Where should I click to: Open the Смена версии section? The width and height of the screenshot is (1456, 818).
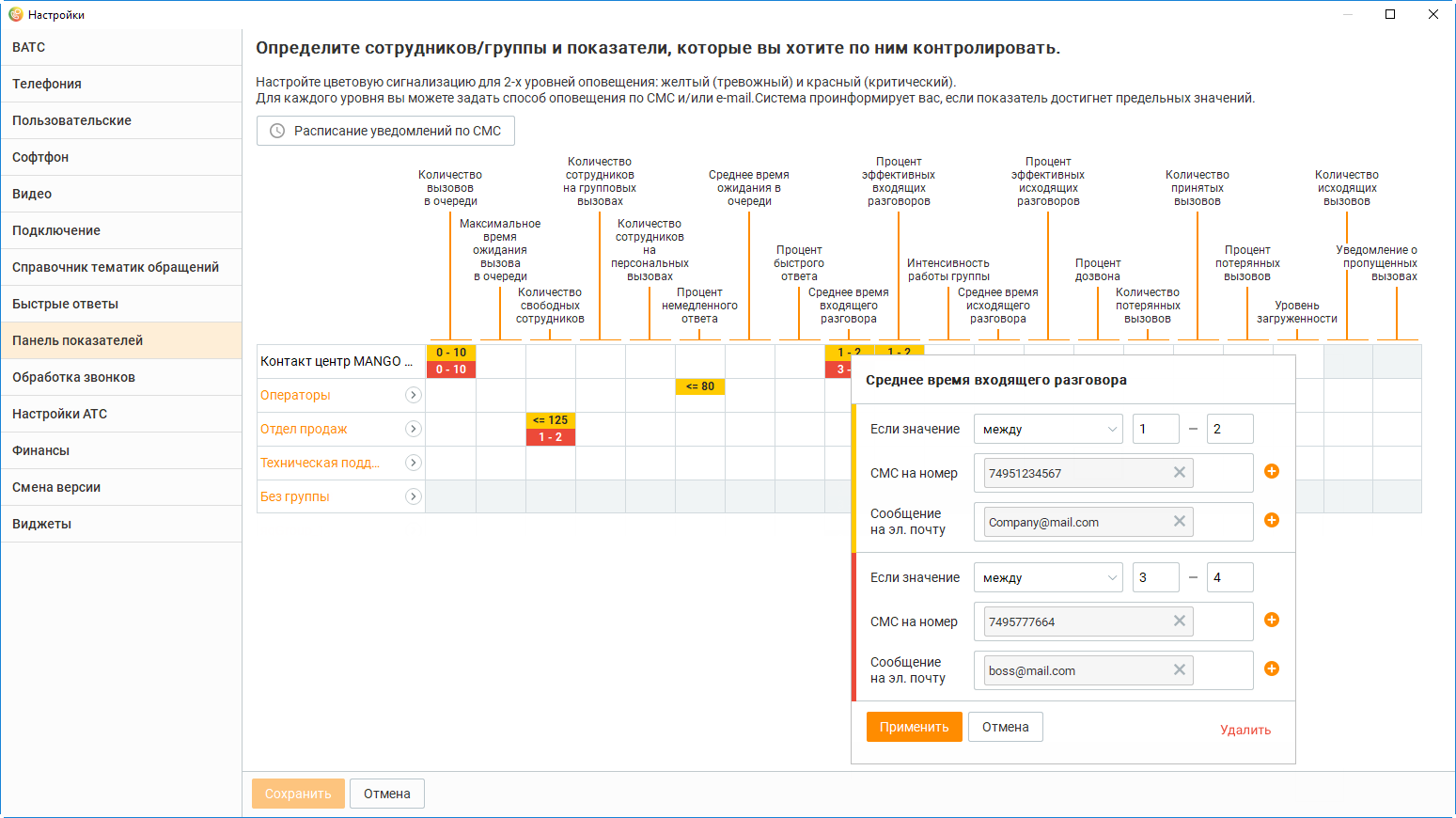pyautogui.click(x=121, y=487)
